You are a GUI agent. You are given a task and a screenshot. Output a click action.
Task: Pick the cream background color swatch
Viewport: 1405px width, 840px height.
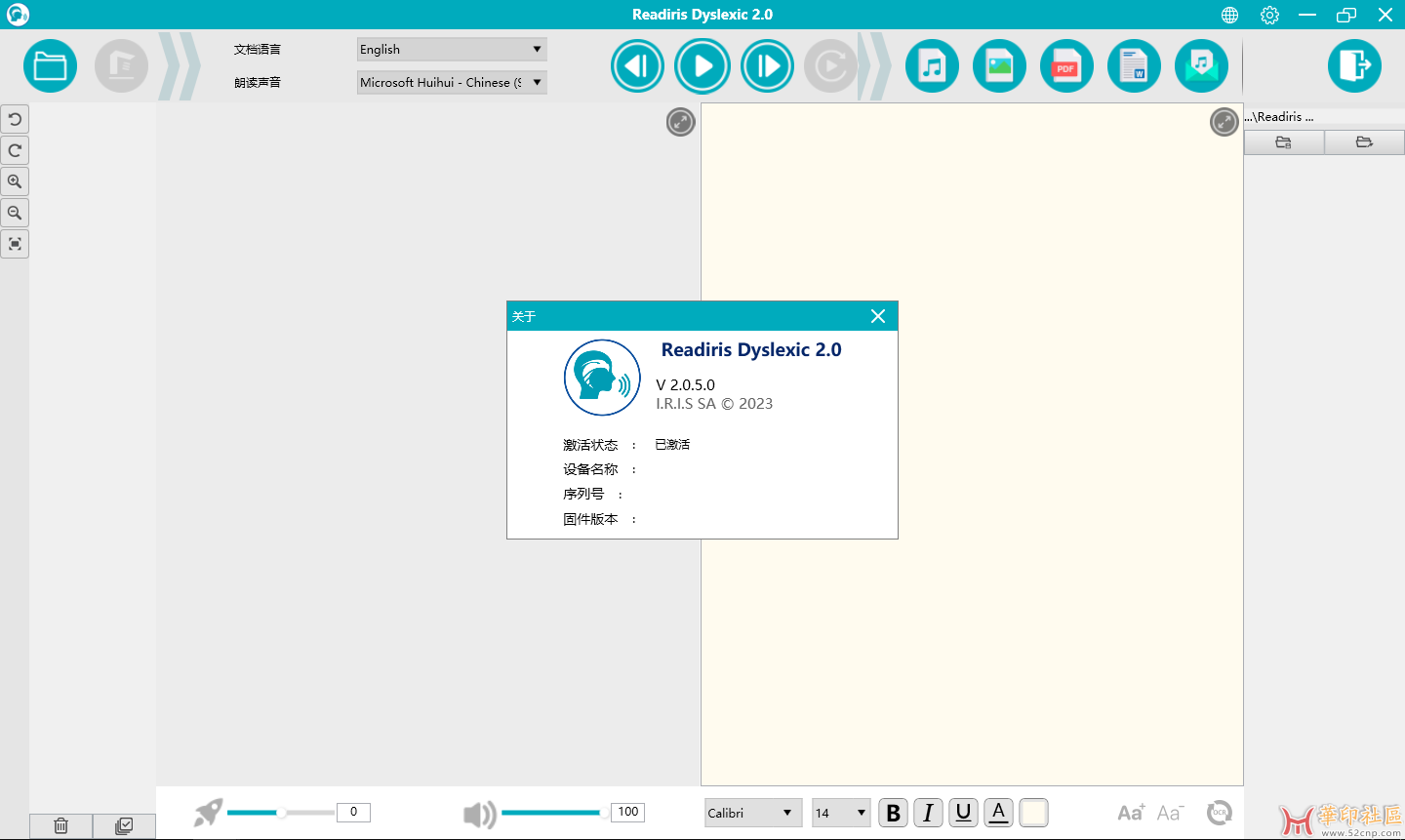1033,813
